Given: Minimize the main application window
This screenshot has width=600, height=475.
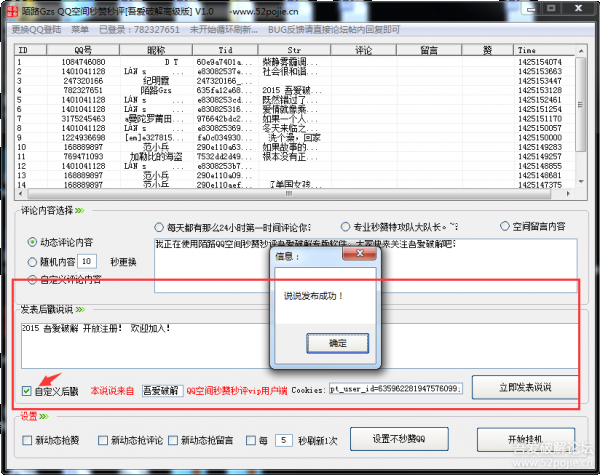Looking at the screenshot, I should tap(531, 9).
